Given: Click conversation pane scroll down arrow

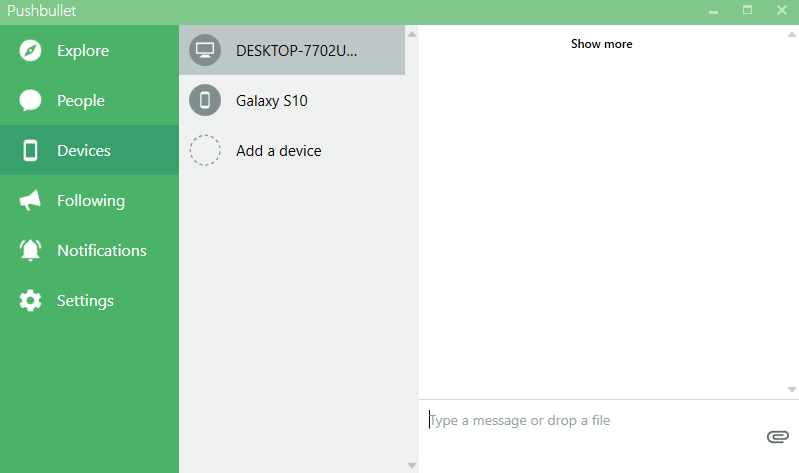Looking at the screenshot, I should pos(791,389).
